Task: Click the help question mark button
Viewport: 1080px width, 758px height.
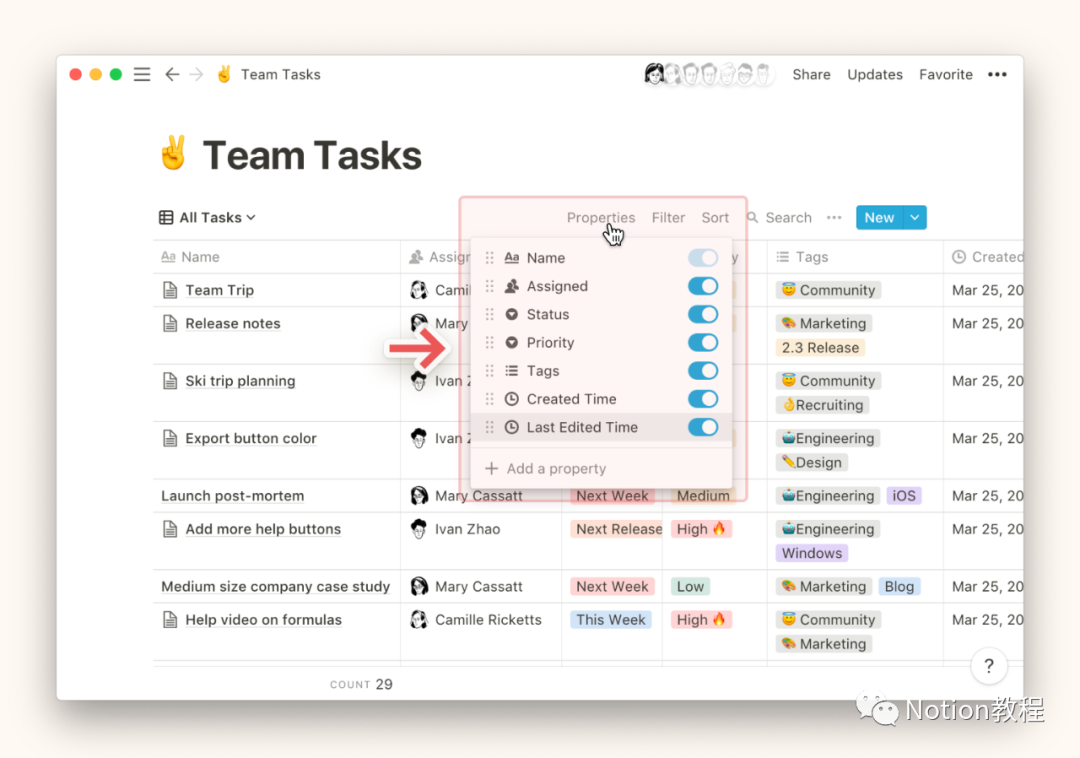Action: [x=988, y=666]
